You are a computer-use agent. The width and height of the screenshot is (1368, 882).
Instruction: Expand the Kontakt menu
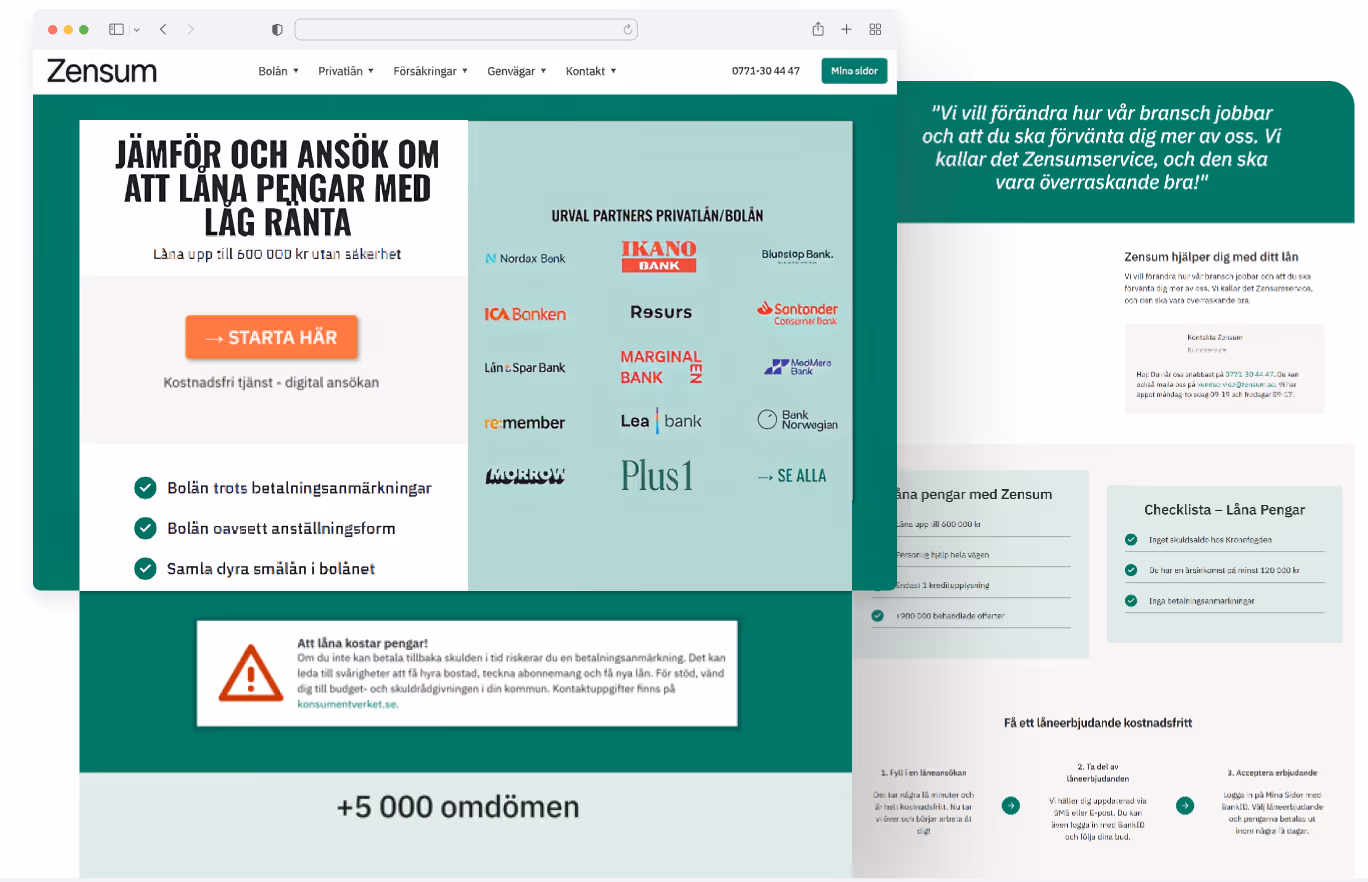pyautogui.click(x=591, y=71)
